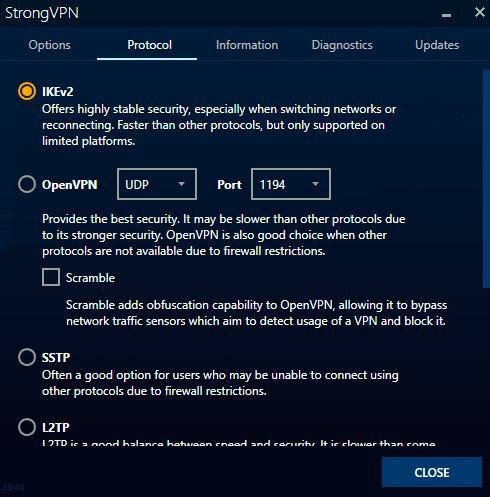Click the IKEv2 description paragraph
The width and height of the screenshot is (490, 497).
coord(219,125)
